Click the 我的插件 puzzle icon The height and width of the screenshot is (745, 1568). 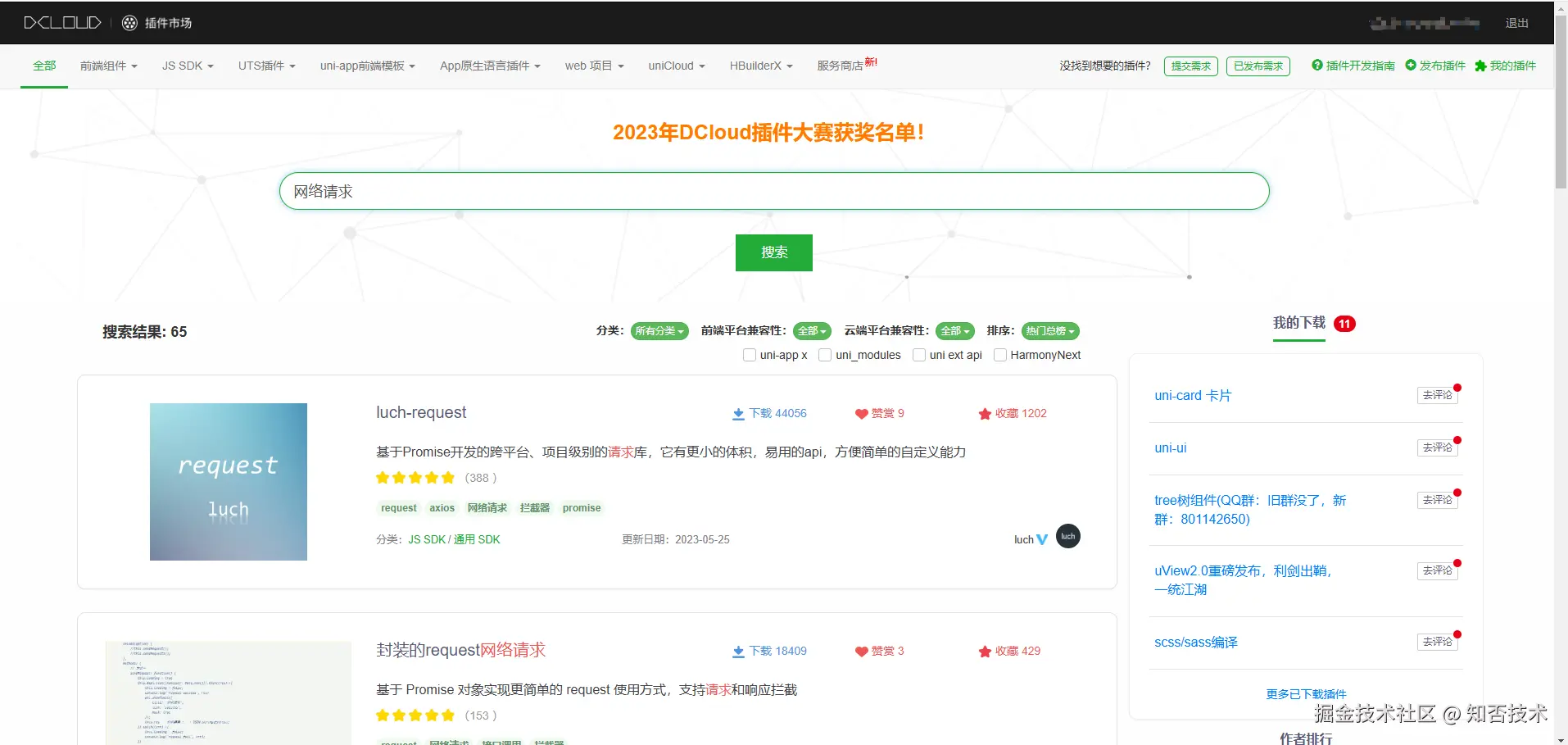[x=1480, y=66]
